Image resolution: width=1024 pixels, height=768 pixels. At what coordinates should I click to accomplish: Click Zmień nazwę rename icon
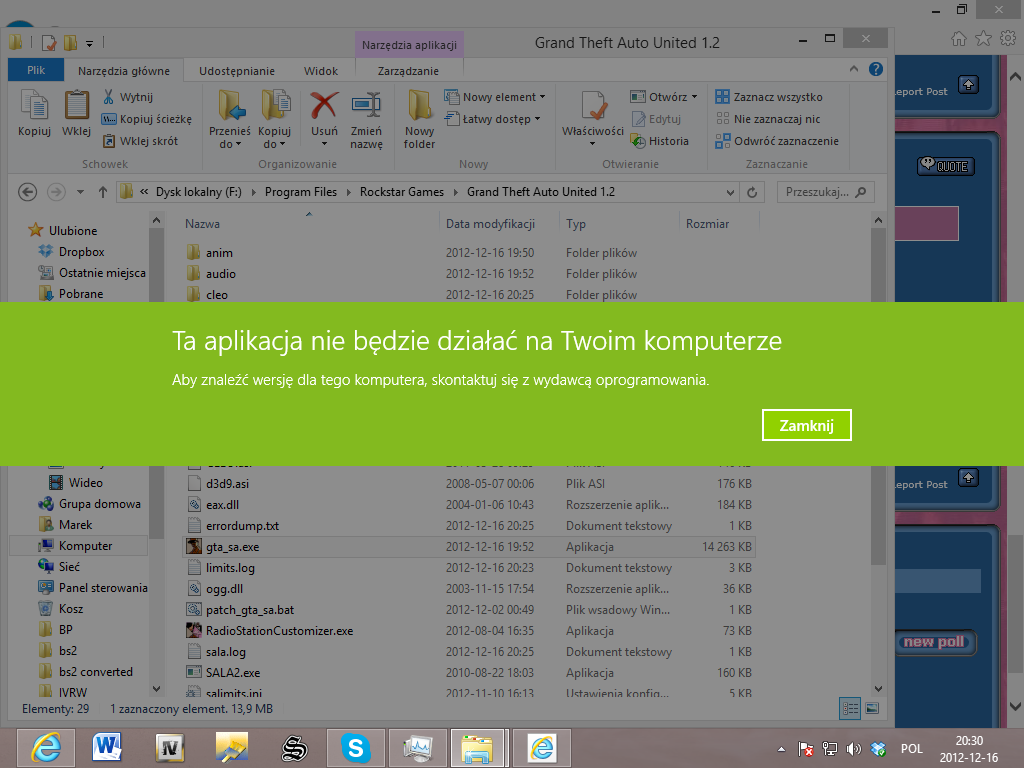pos(366,119)
